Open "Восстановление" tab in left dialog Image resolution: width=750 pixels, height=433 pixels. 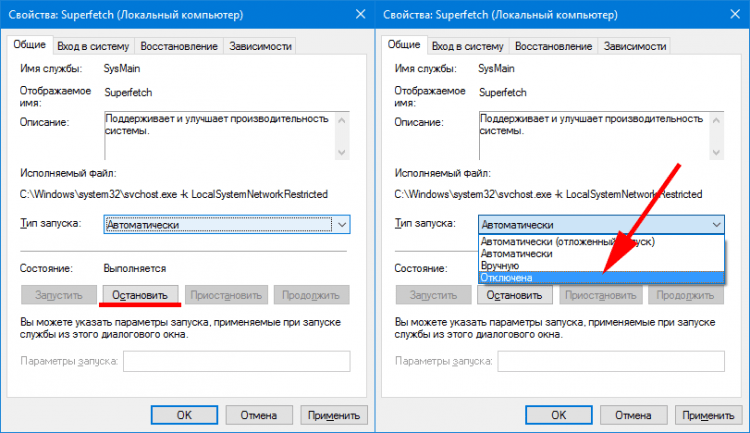(x=179, y=46)
